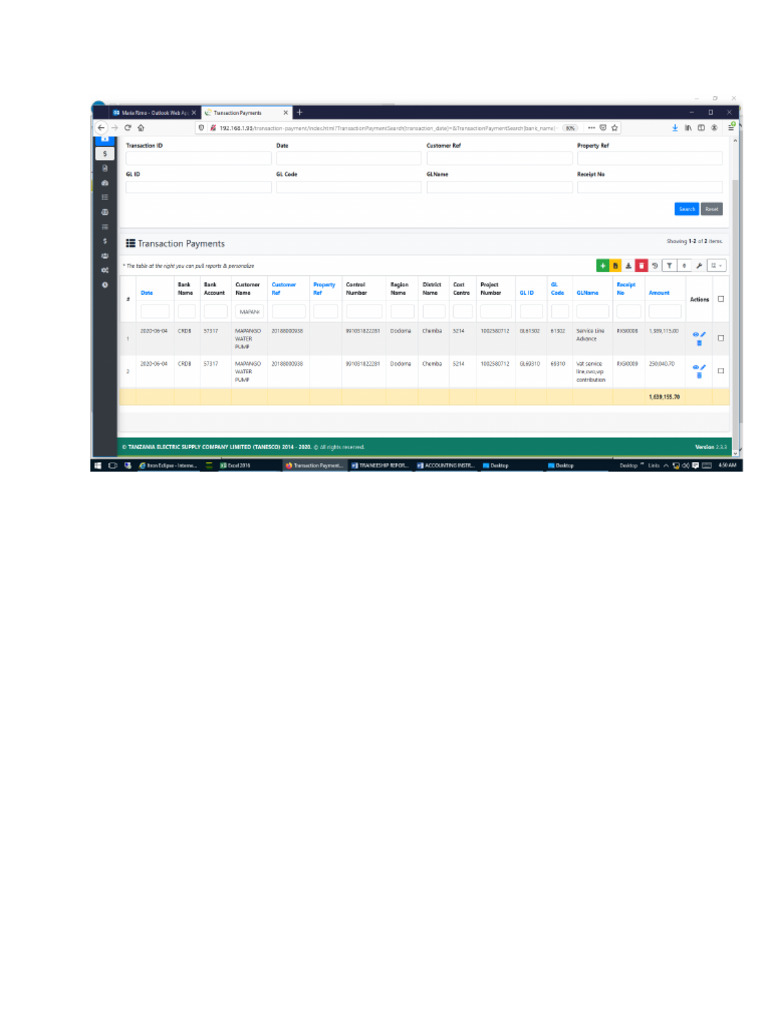Sort table by Customer Ref column header
Image resolution: width=768 pixels, height=1024 pixels.
[283, 289]
